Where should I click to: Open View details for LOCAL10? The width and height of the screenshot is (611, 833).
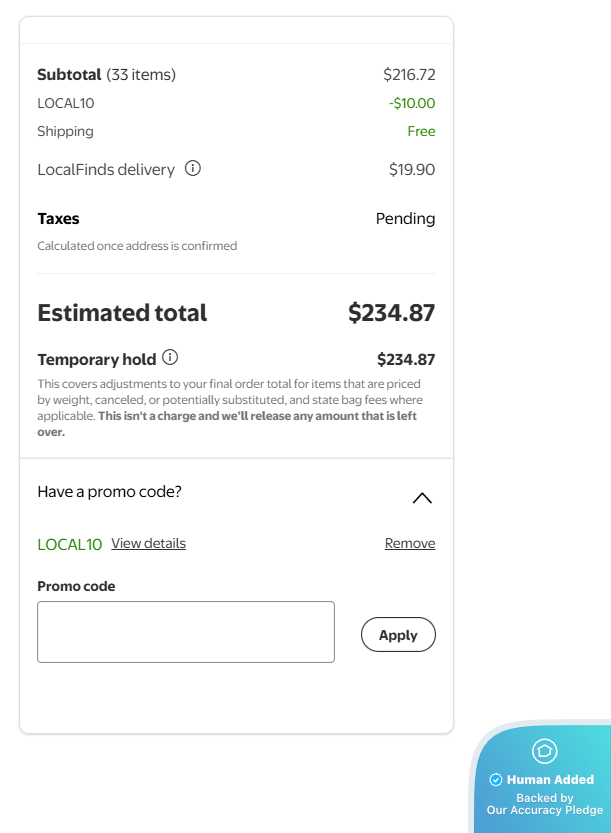pos(148,544)
